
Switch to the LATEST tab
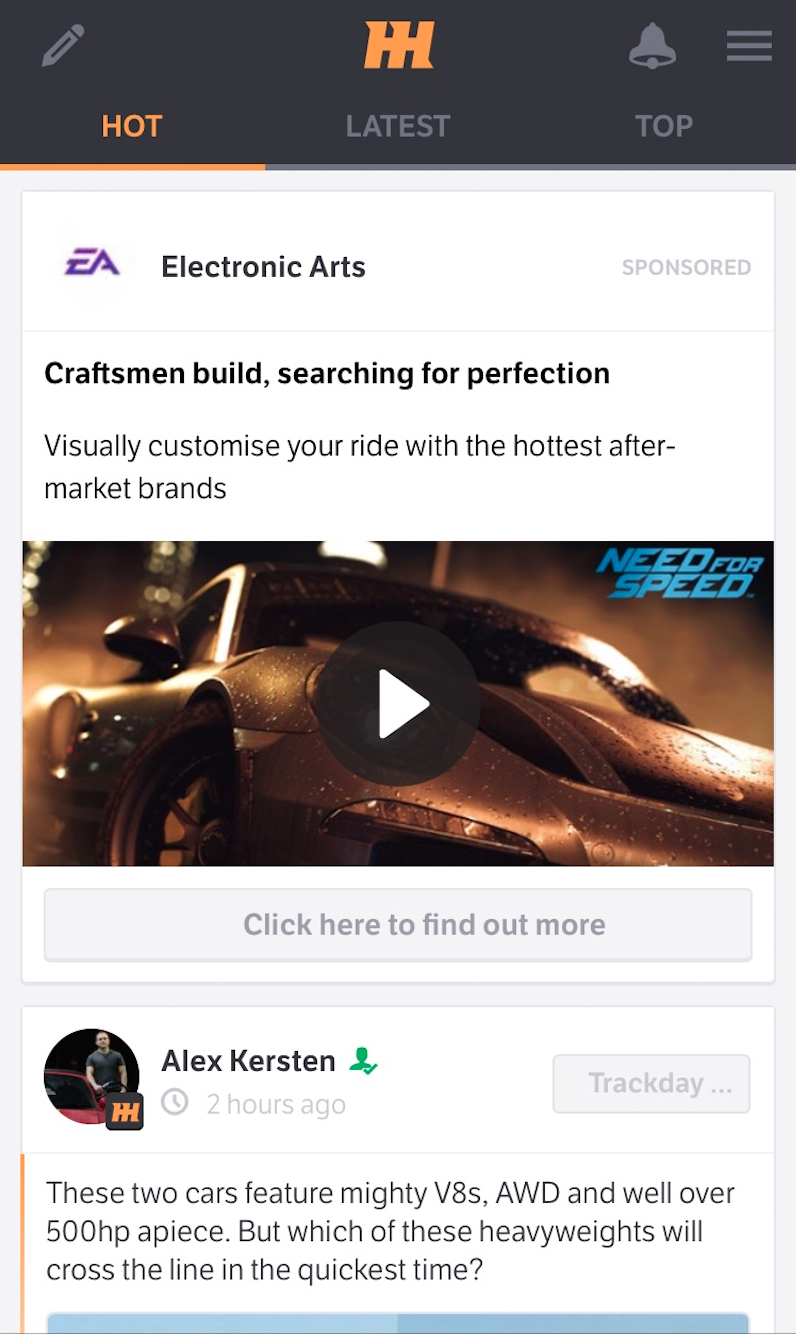(398, 126)
